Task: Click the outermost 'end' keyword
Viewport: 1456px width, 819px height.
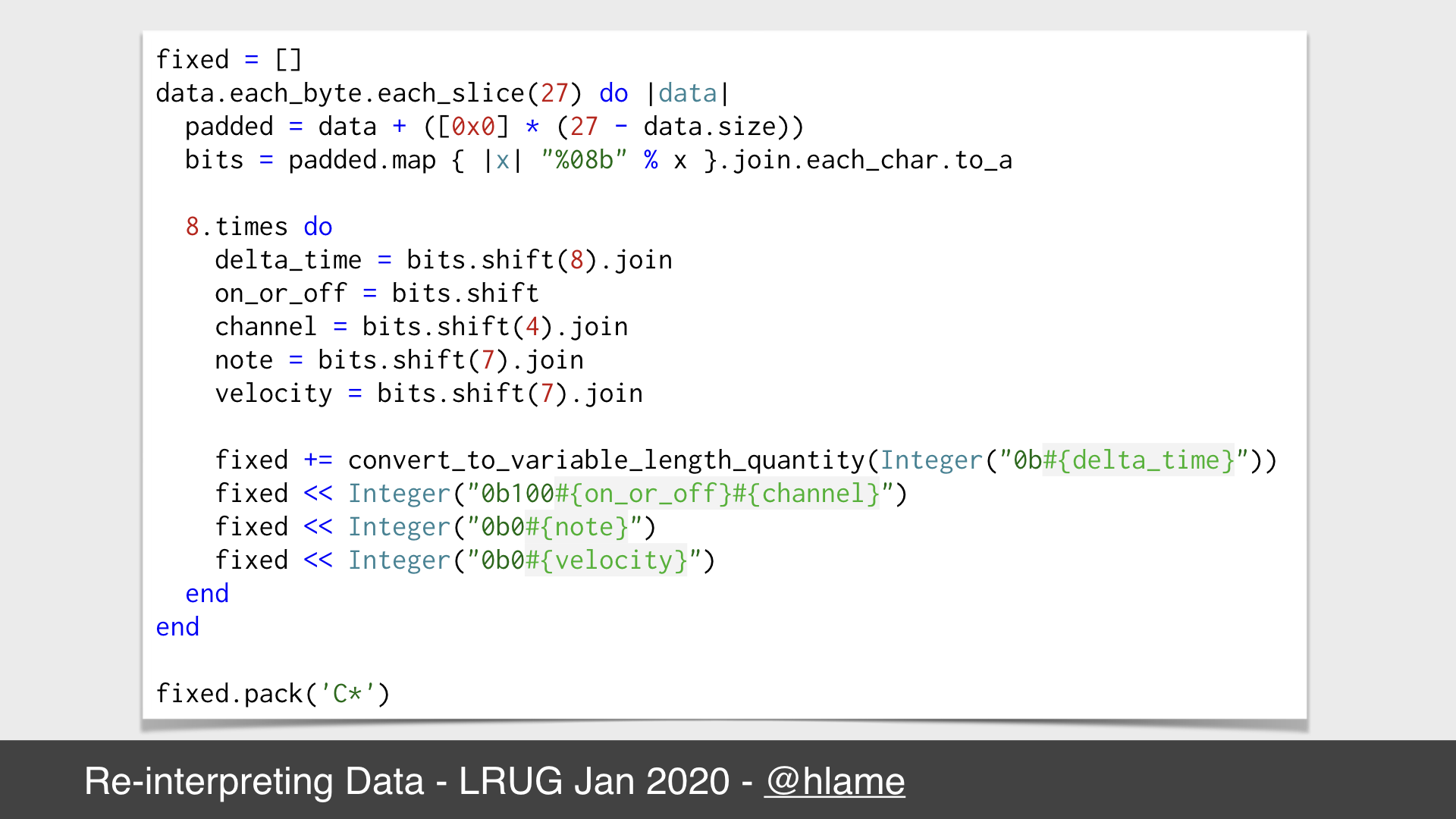Action: (177, 627)
